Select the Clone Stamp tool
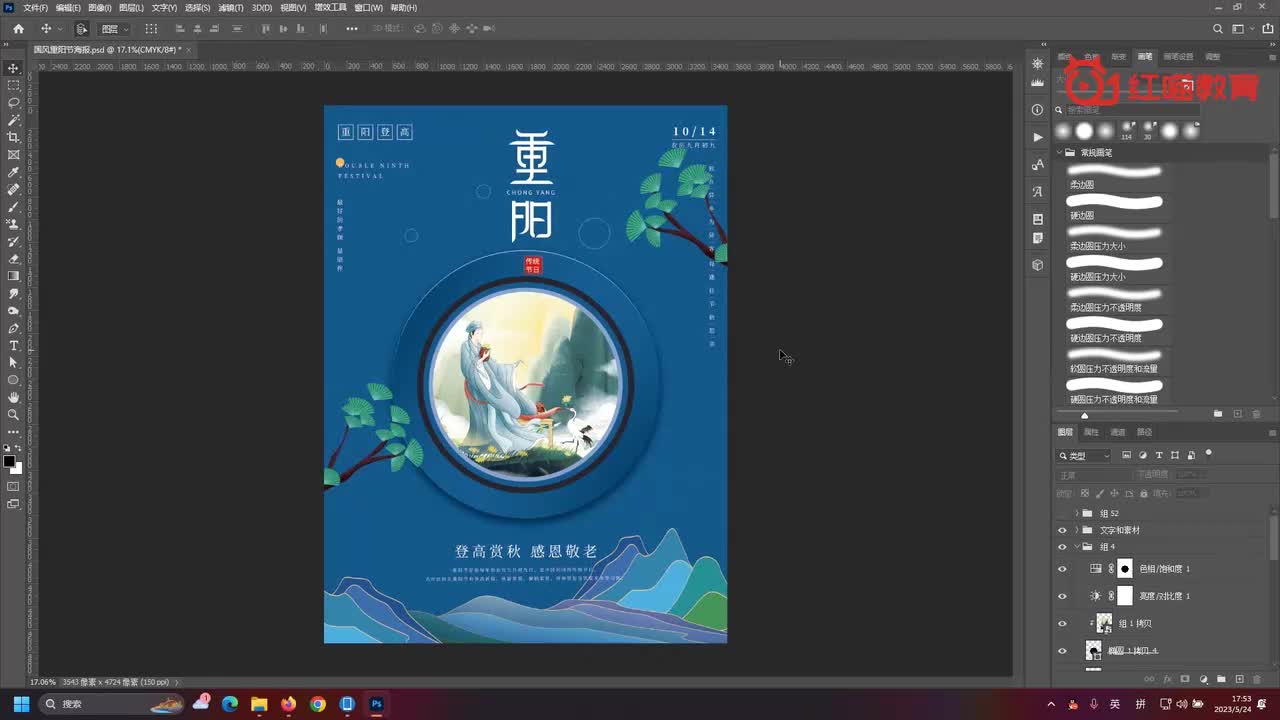This screenshot has width=1280, height=720. tap(14, 224)
